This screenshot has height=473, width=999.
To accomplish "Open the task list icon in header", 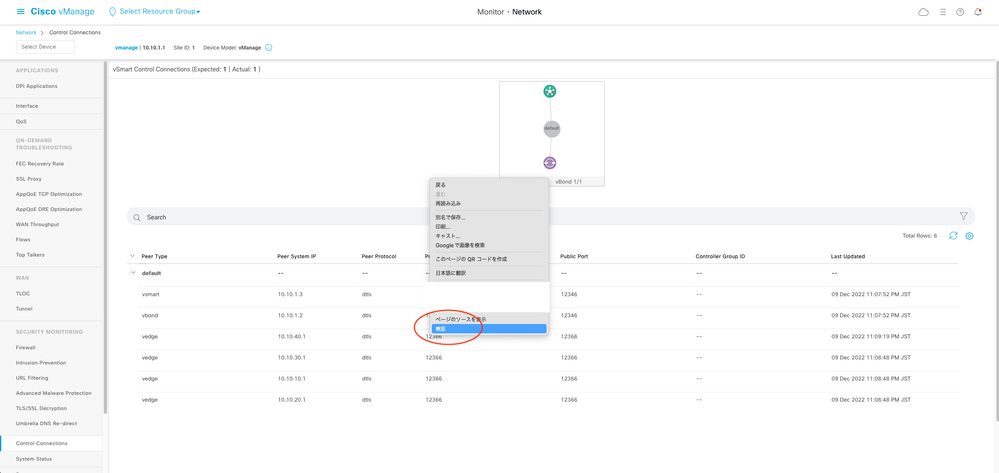I will pyautogui.click(x=943, y=12).
